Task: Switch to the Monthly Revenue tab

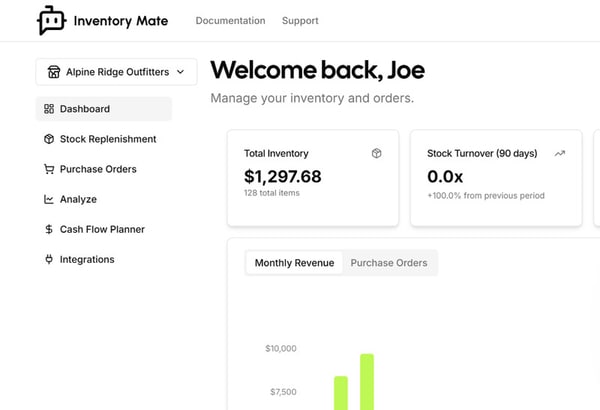Action: [294, 263]
